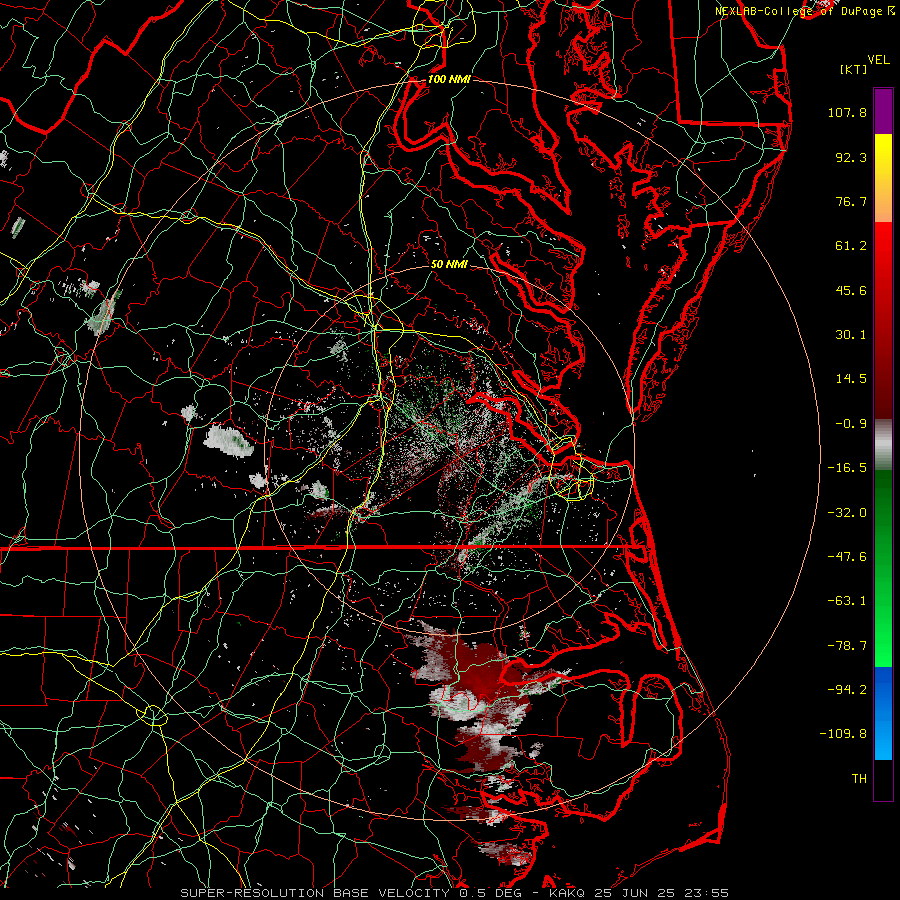Pick the black TH segment of velocity bar
The width and height of the screenshot is (900, 900).
coord(883,779)
